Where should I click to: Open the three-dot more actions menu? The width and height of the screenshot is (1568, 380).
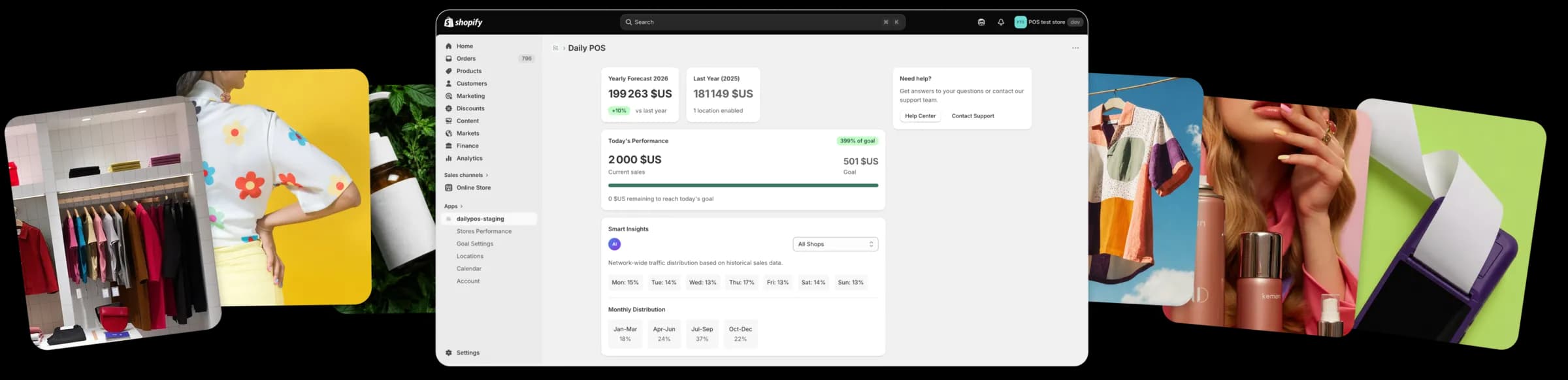[x=1075, y=48]
